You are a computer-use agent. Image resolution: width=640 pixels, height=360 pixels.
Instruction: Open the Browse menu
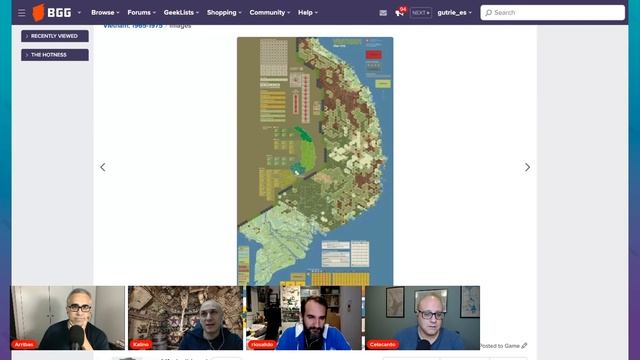[105, 13]
